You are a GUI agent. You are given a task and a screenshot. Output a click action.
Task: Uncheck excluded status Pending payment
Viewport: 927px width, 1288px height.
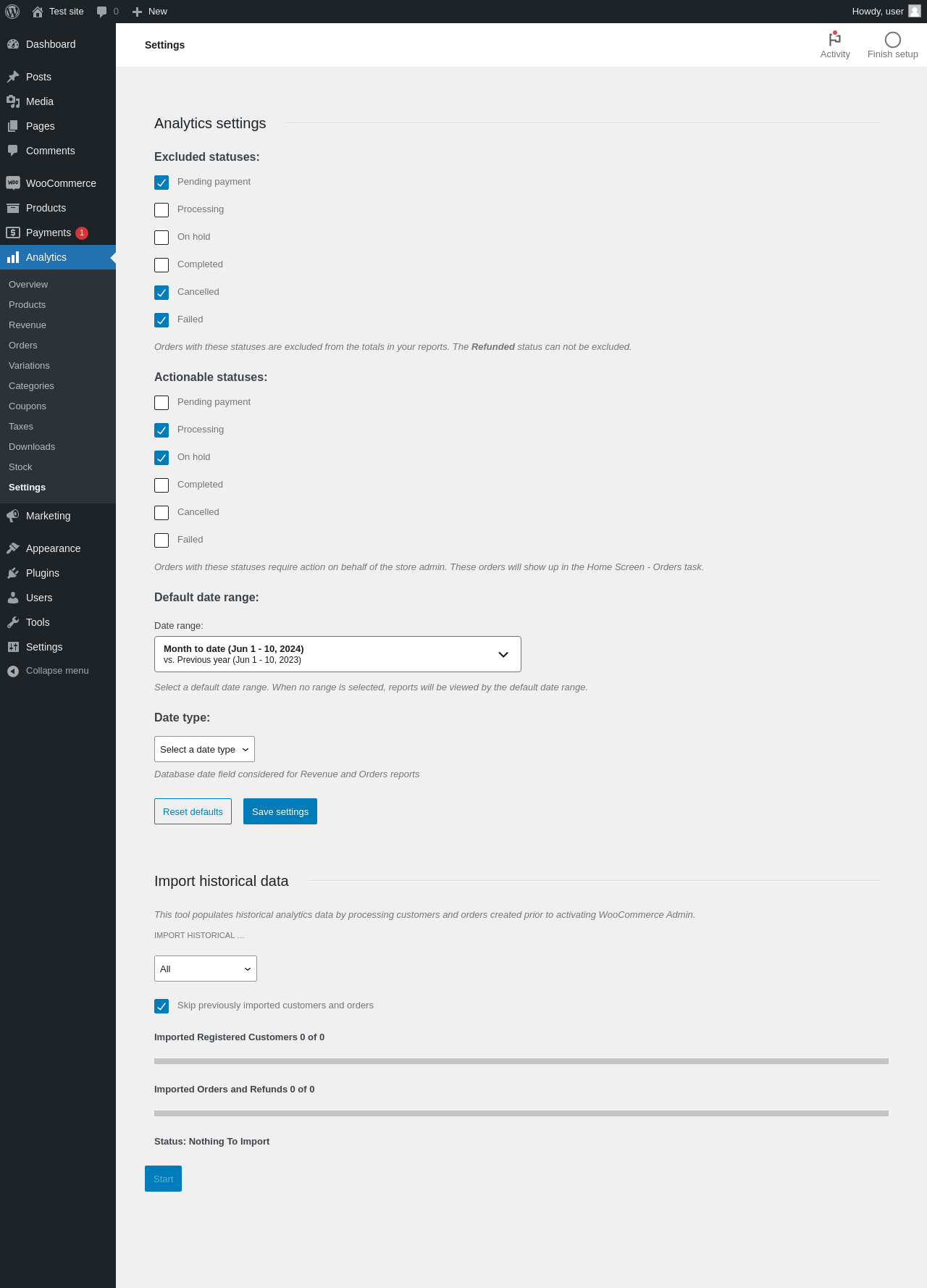[x=162, y=183]
